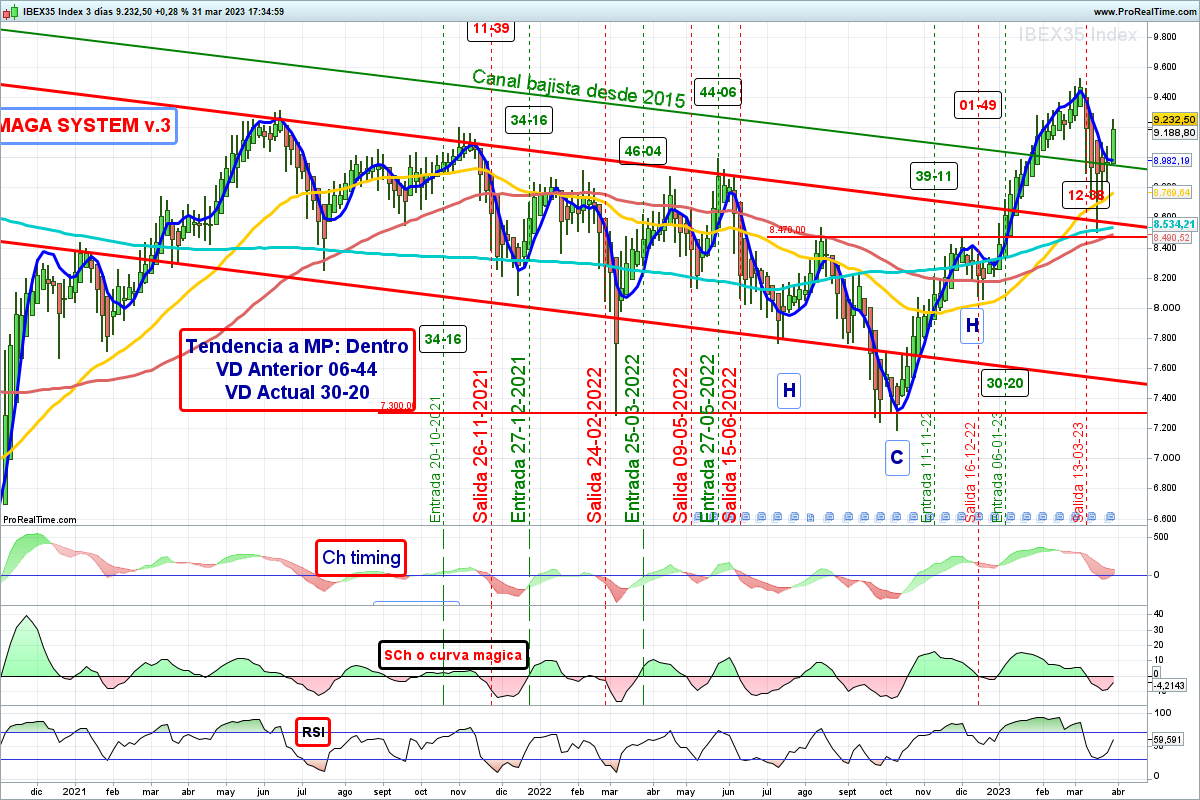The width and height of the screenshot is (1200, 800).
Task: Click the Entrada 06-01-23 vertical label
Action: [996, 468]
